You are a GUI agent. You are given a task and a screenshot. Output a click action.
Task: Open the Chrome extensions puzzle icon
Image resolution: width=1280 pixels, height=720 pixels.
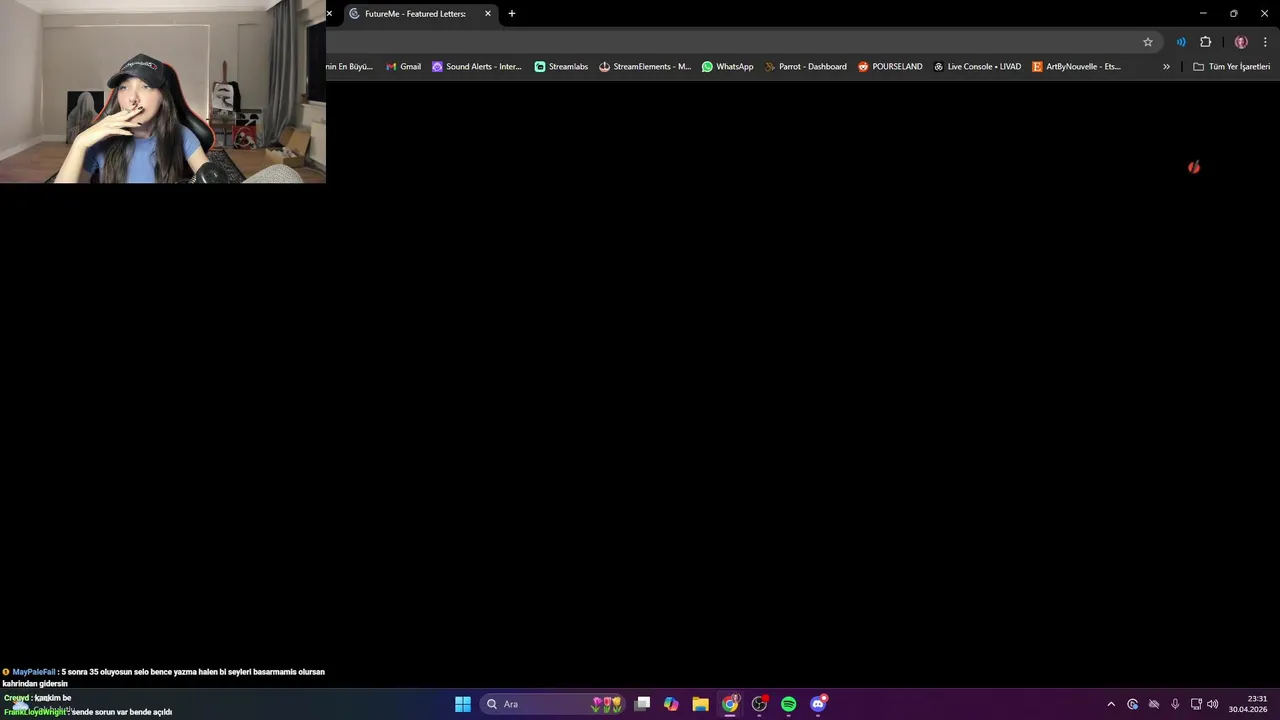pyautogui.click(x=1205, y=42)
